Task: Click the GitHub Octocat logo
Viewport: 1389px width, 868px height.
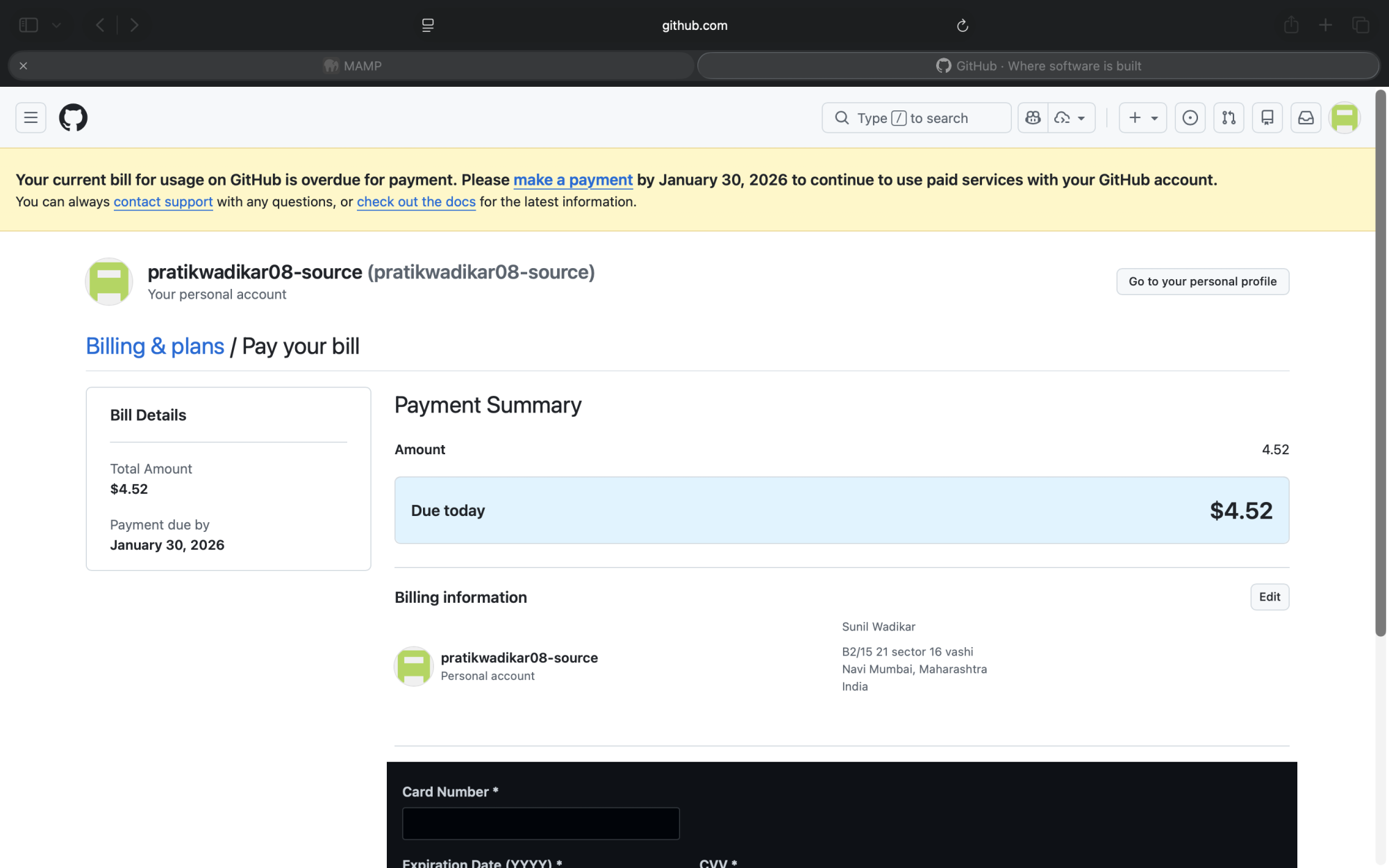Action: (73, 118)
